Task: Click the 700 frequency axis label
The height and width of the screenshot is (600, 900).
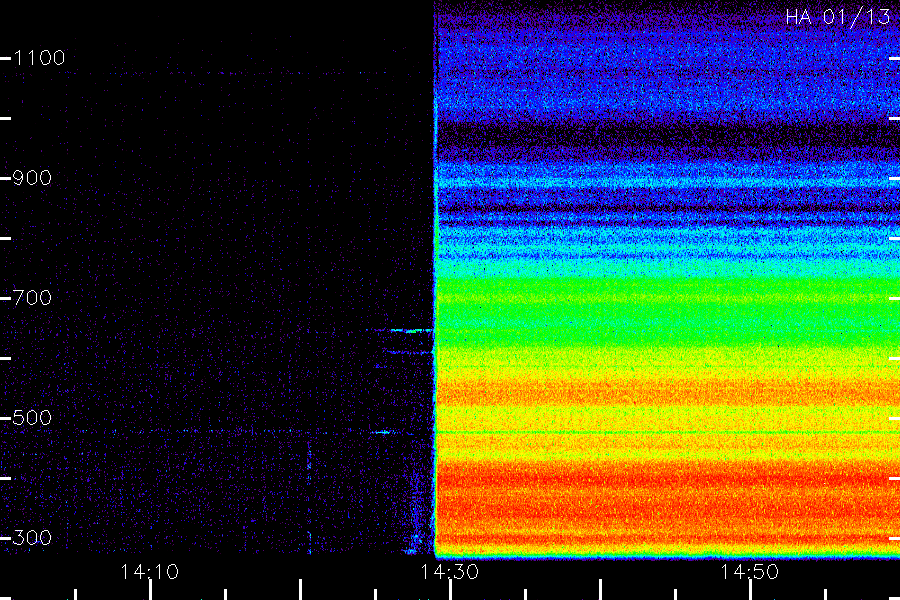Action: coord(32,298)
